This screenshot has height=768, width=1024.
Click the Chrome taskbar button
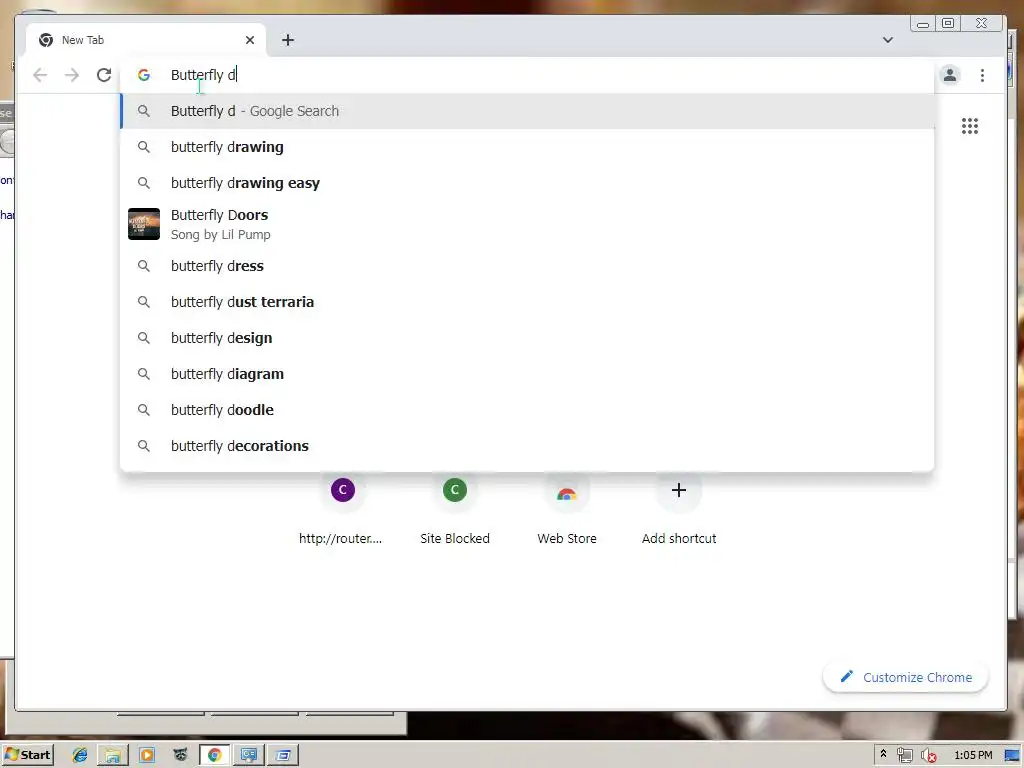[214, 755]
